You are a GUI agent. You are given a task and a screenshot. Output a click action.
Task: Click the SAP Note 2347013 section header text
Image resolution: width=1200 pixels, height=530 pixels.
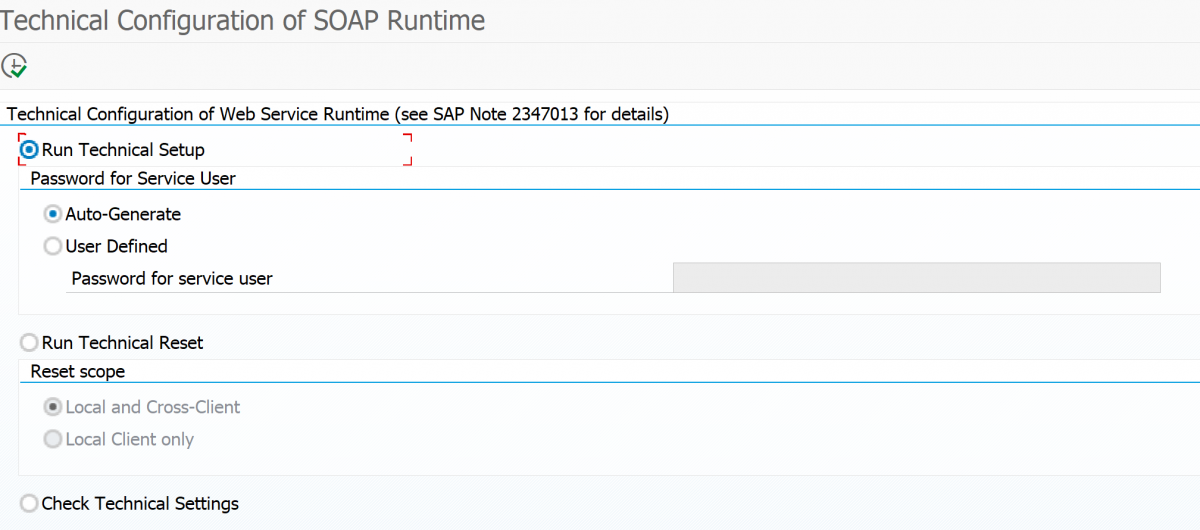[x=338, y=114]
